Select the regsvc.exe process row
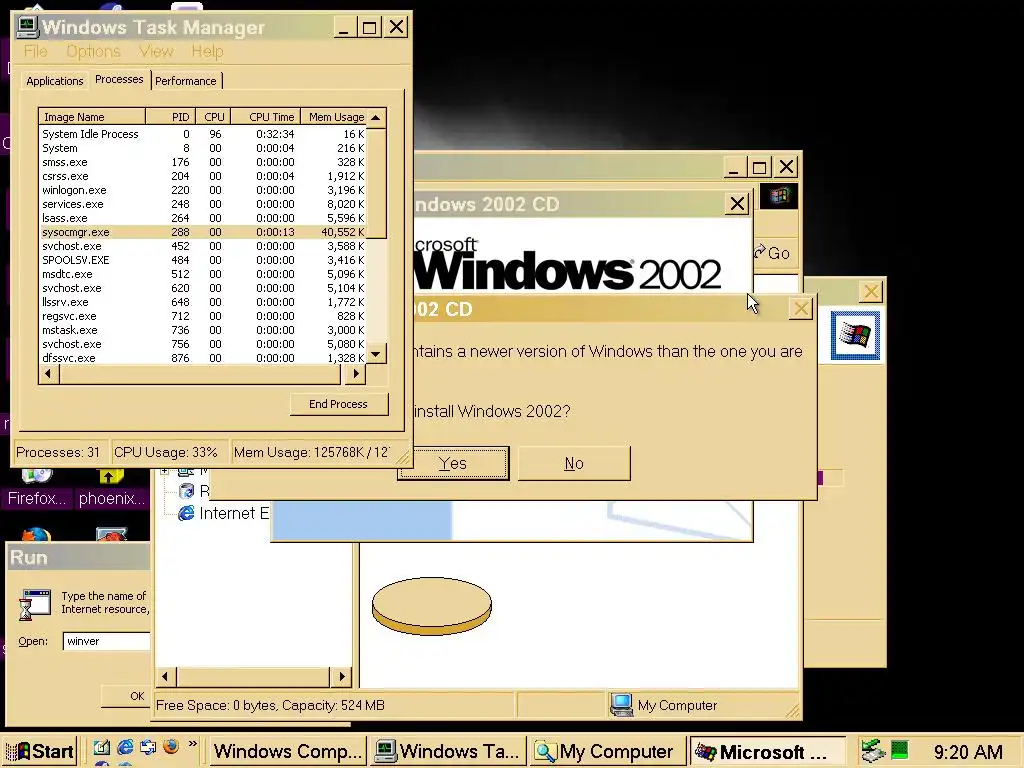 click(x=203, y=316)
